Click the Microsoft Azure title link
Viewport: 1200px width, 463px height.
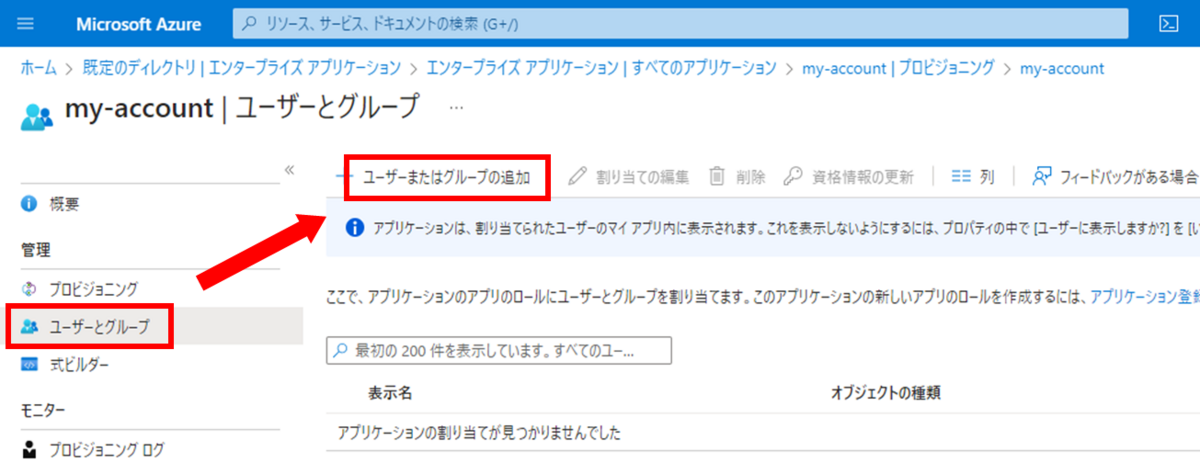click(x=138, y=23)
